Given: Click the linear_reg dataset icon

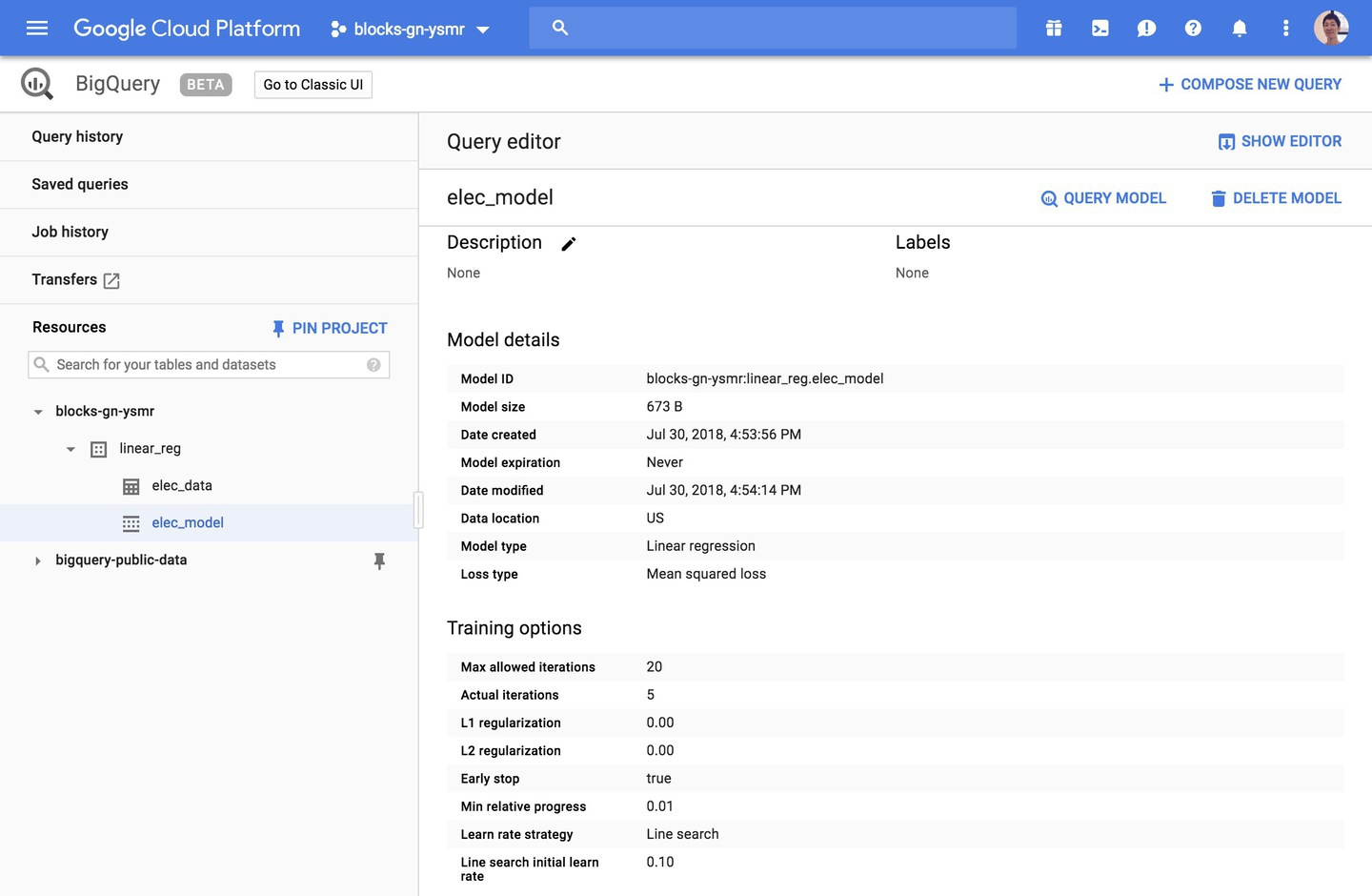Looking at the screenshot, I should coord(98,449).
